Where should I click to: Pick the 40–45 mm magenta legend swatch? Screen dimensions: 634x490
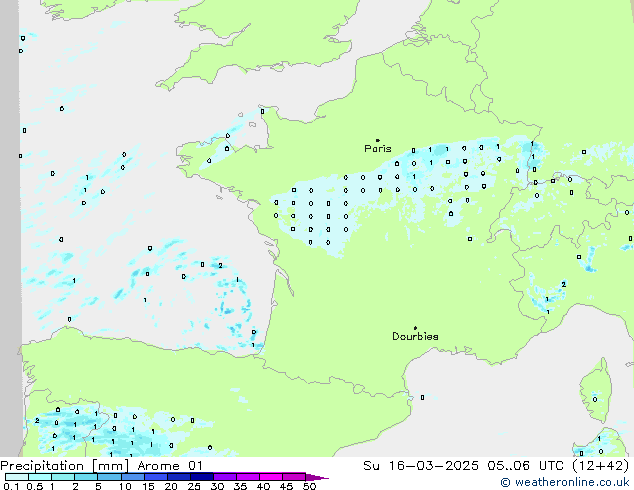coord(271,477)
